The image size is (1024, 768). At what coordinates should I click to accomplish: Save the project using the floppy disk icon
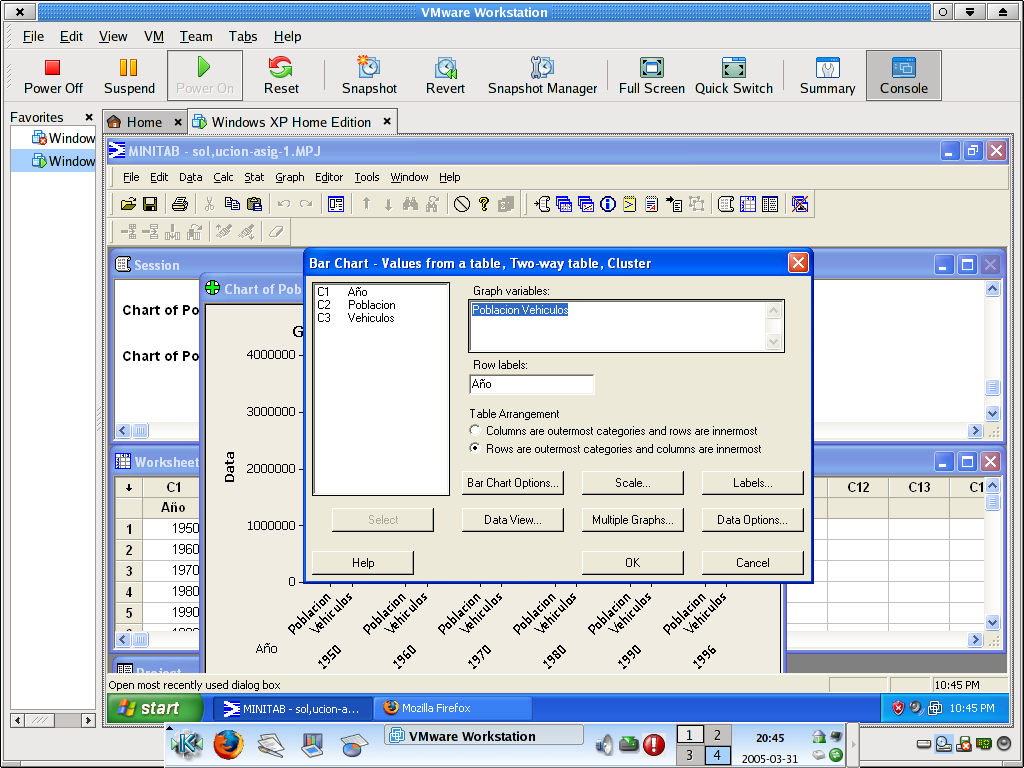(x=150, y=204)
